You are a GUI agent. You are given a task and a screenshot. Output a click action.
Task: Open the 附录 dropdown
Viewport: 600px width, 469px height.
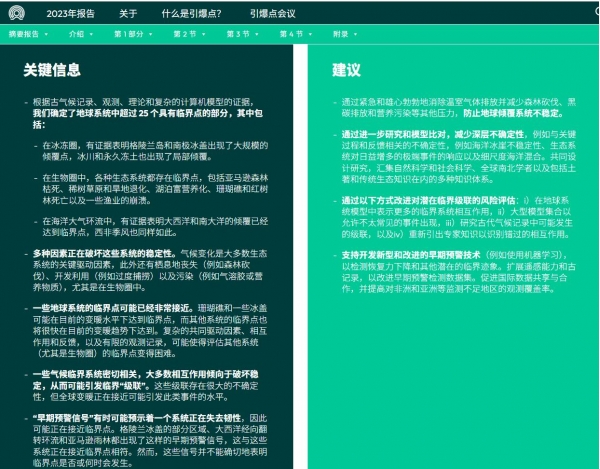click(343, 33)
